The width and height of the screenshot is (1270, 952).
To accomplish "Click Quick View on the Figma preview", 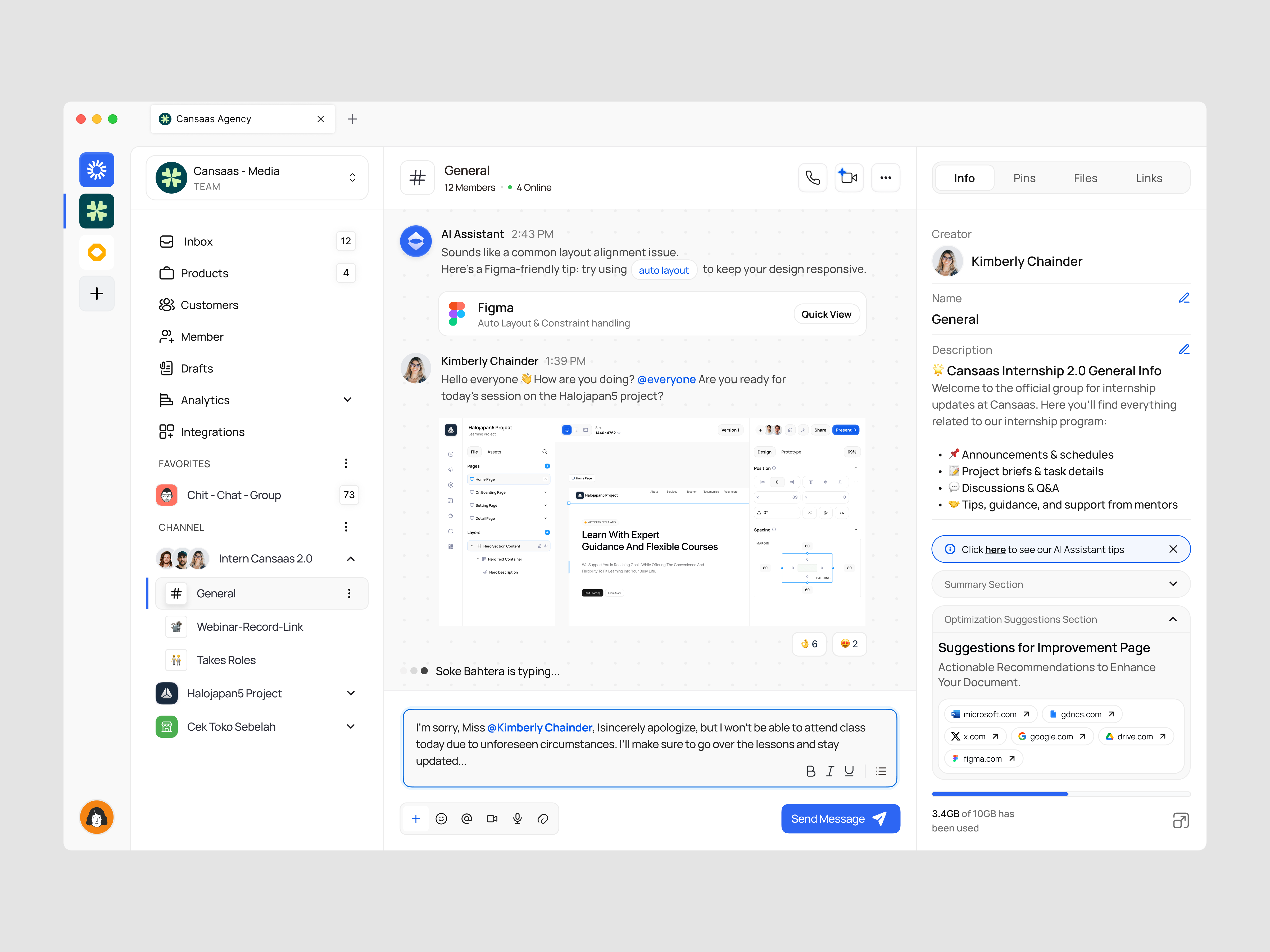I will [826, 314].
